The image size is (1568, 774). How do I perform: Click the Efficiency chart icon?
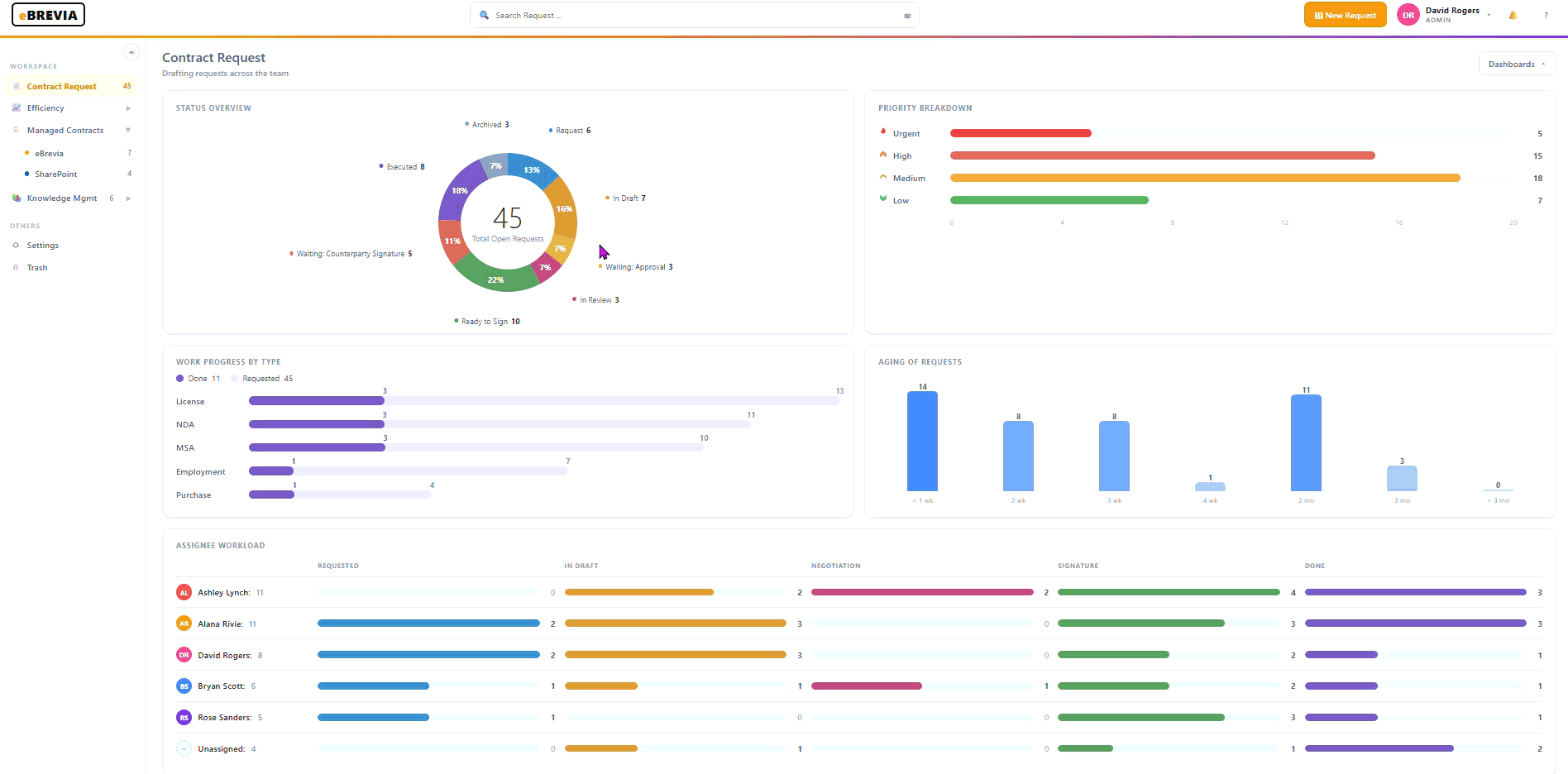pyautogui.click(x=17, y=107)
